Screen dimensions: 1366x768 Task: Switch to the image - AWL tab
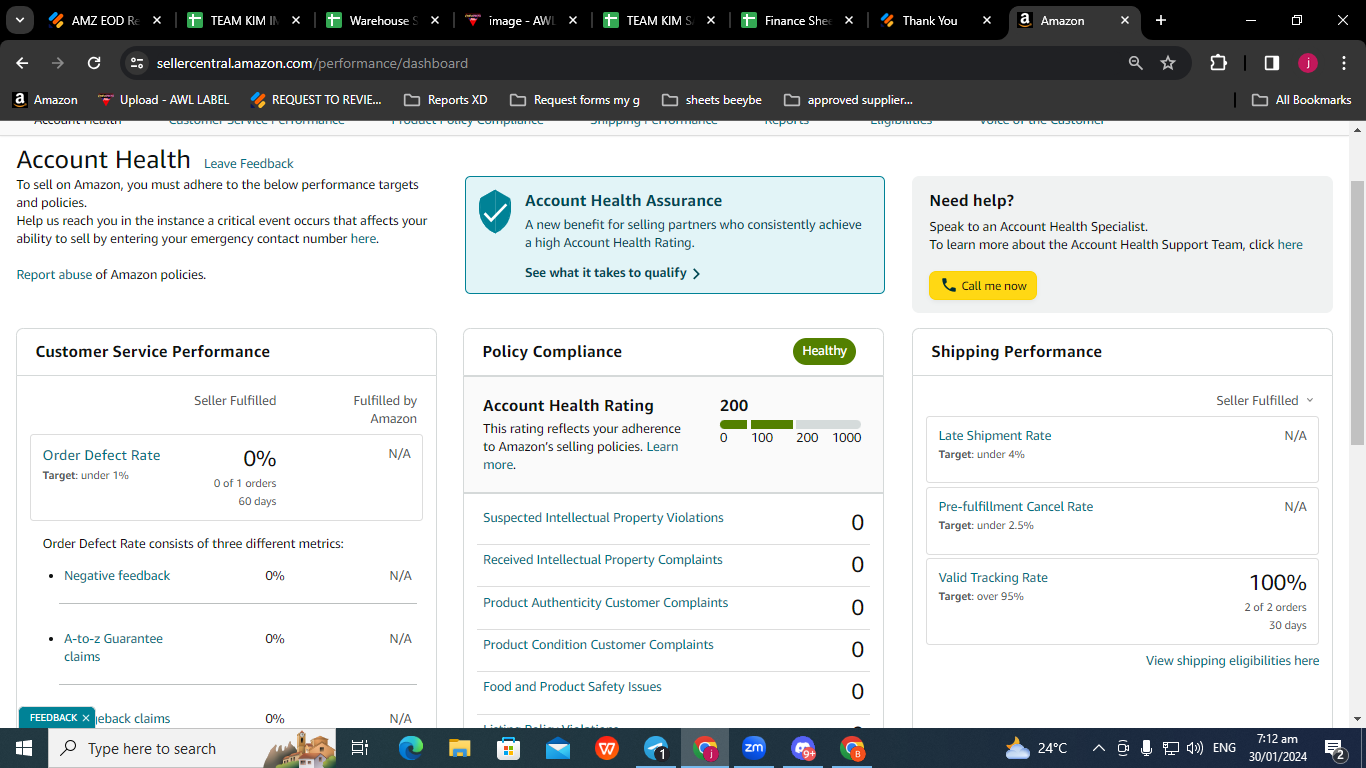[518, 20]
